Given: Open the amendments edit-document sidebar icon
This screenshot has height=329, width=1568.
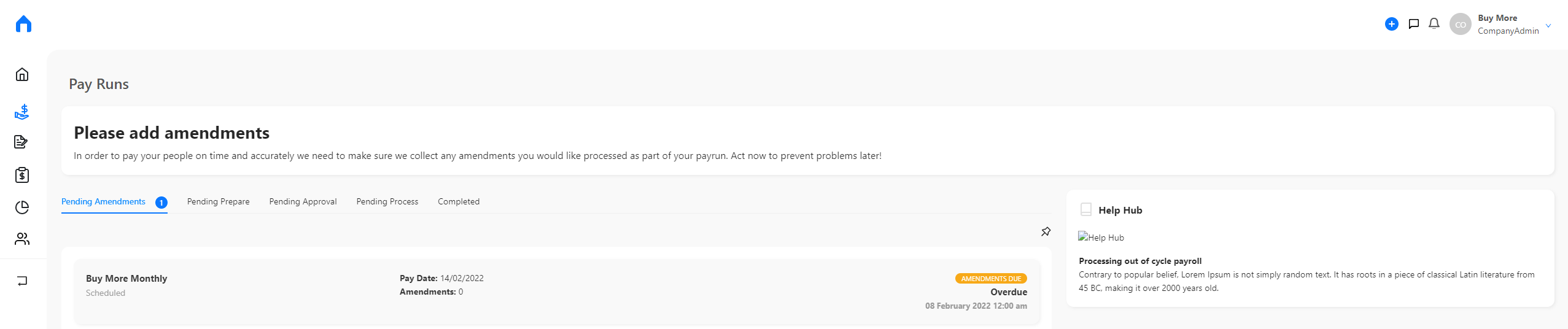Looking at the screenshot, I should coord(21,142).
